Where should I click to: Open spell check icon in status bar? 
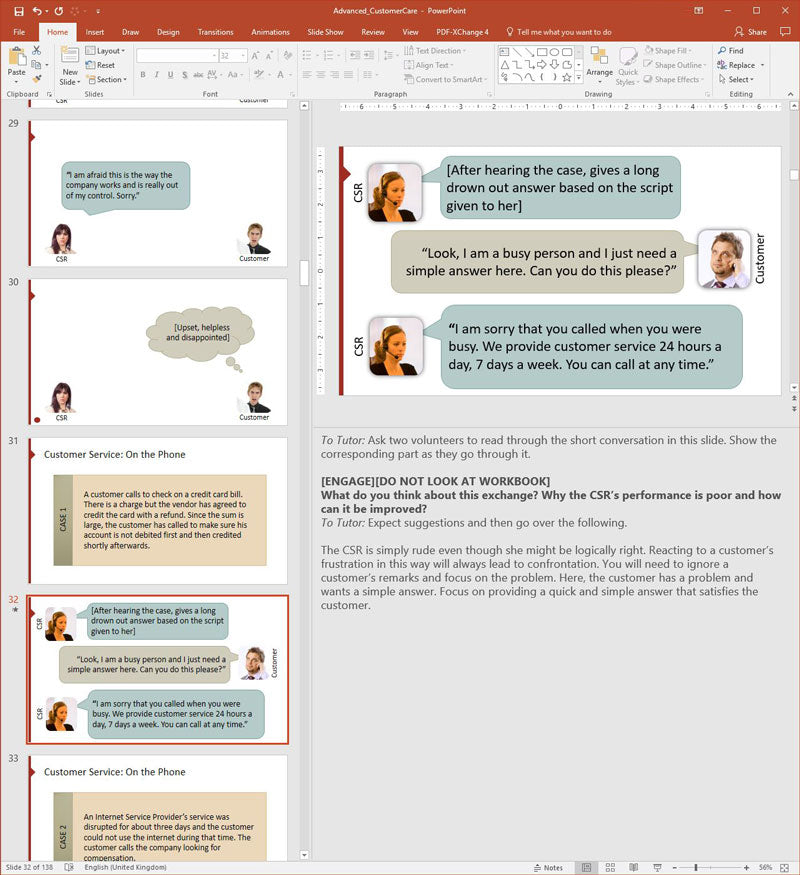coord(69,867)
